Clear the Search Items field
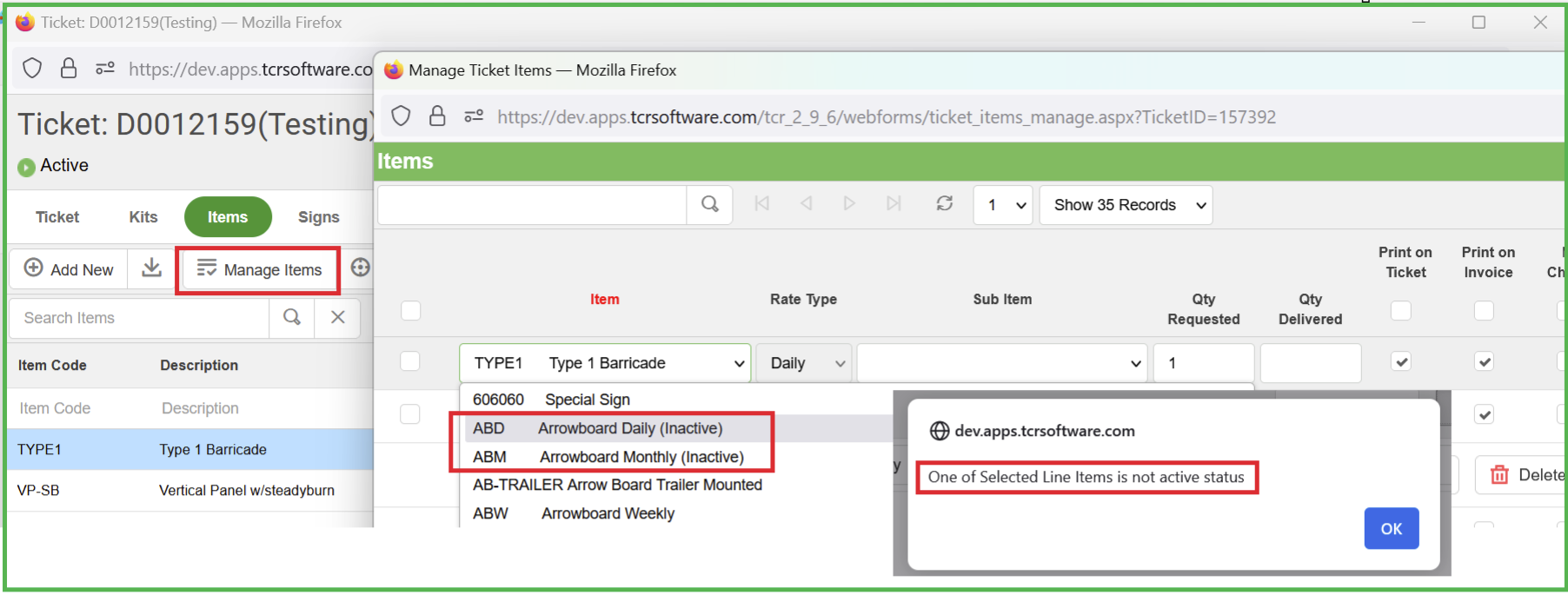 pyautogui.click(x=338, y=318)
